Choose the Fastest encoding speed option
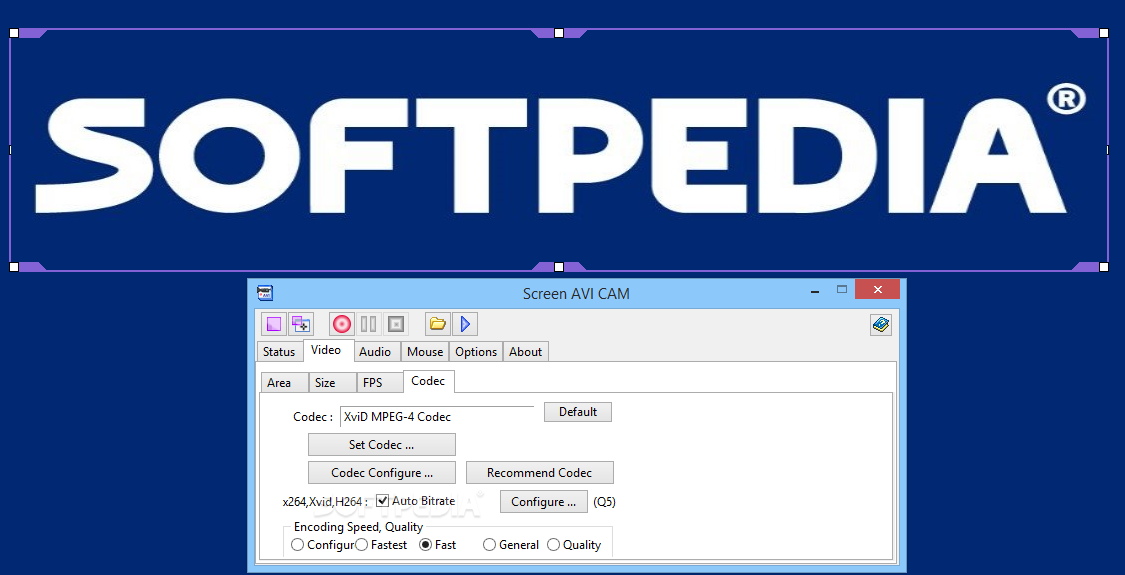Viewport: 1125px width, 575px height. 362,545
